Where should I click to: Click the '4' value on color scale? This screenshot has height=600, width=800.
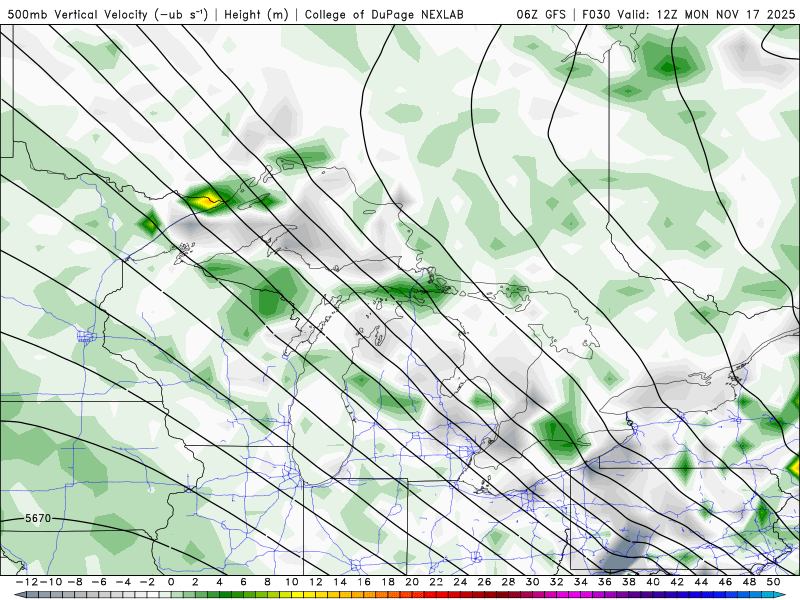click(x=219, y=582)
